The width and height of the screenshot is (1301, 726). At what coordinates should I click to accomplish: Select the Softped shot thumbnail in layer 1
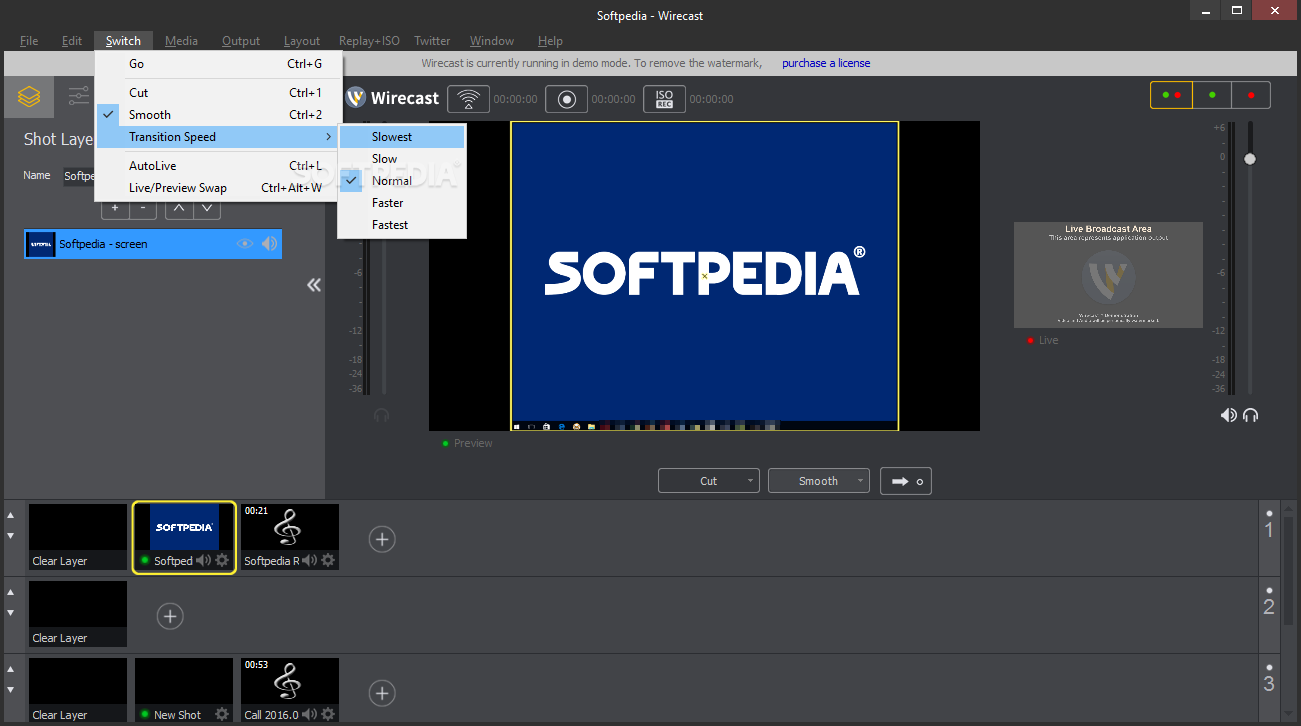click(184, 537)
